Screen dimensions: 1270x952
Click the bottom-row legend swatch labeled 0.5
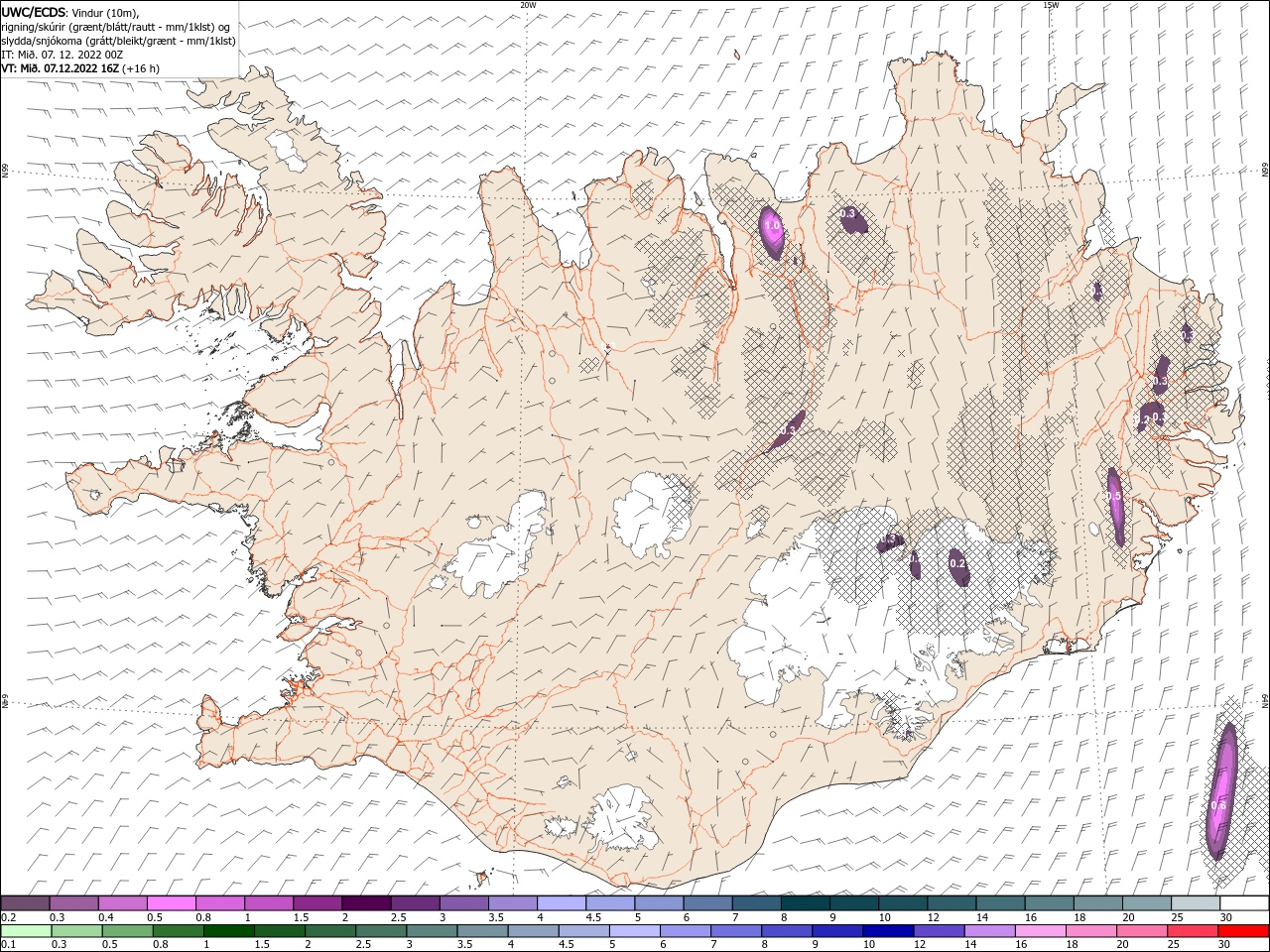[127, 931]
